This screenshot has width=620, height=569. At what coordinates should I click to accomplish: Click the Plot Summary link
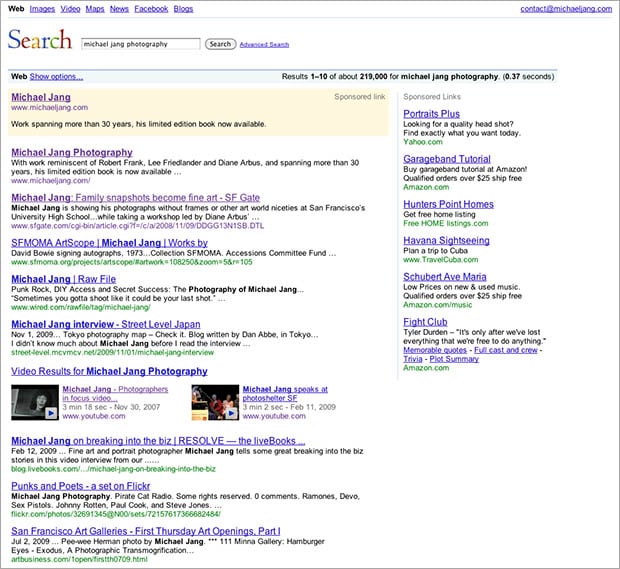tap(454, 359)
